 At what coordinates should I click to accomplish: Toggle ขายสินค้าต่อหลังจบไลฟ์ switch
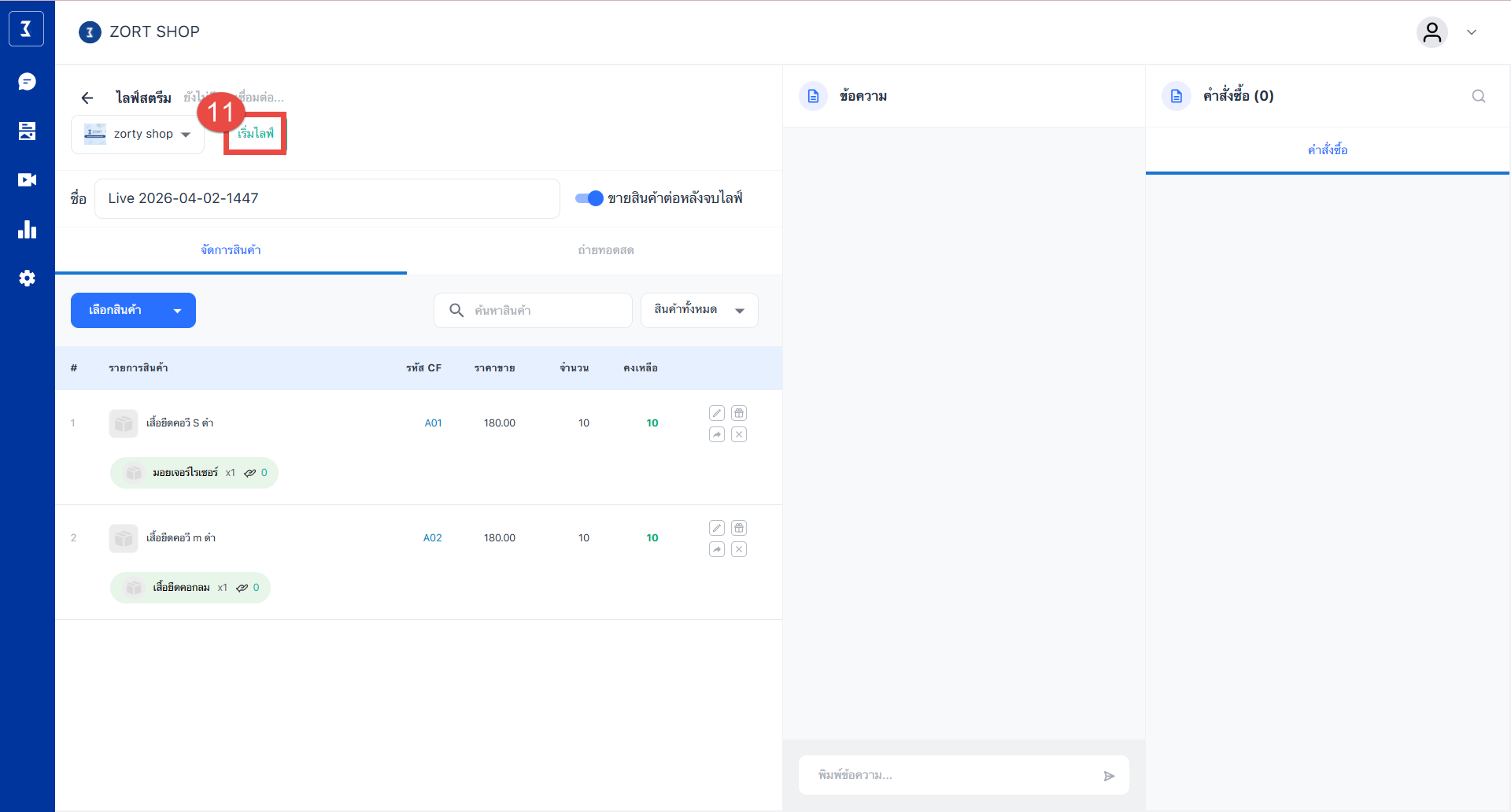click(x=589, y=198)
